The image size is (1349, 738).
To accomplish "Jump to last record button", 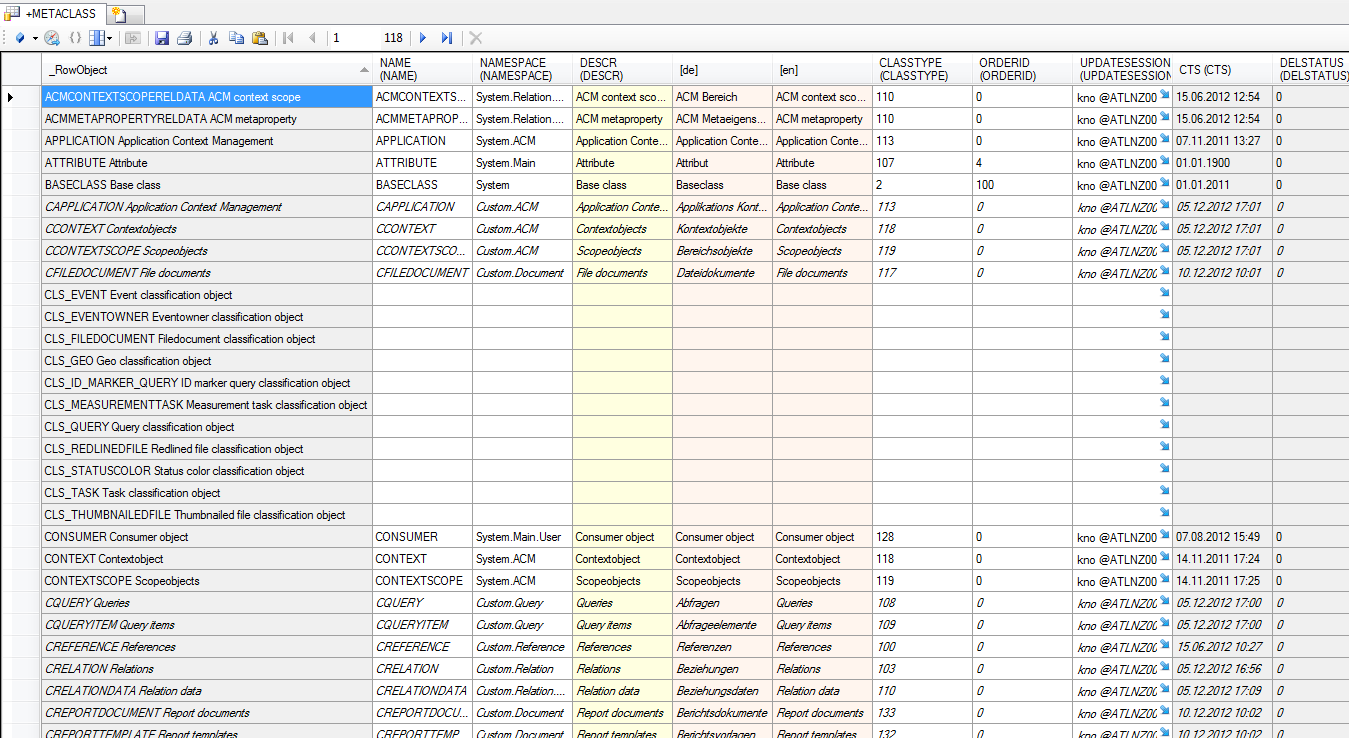I will point(447,38).
